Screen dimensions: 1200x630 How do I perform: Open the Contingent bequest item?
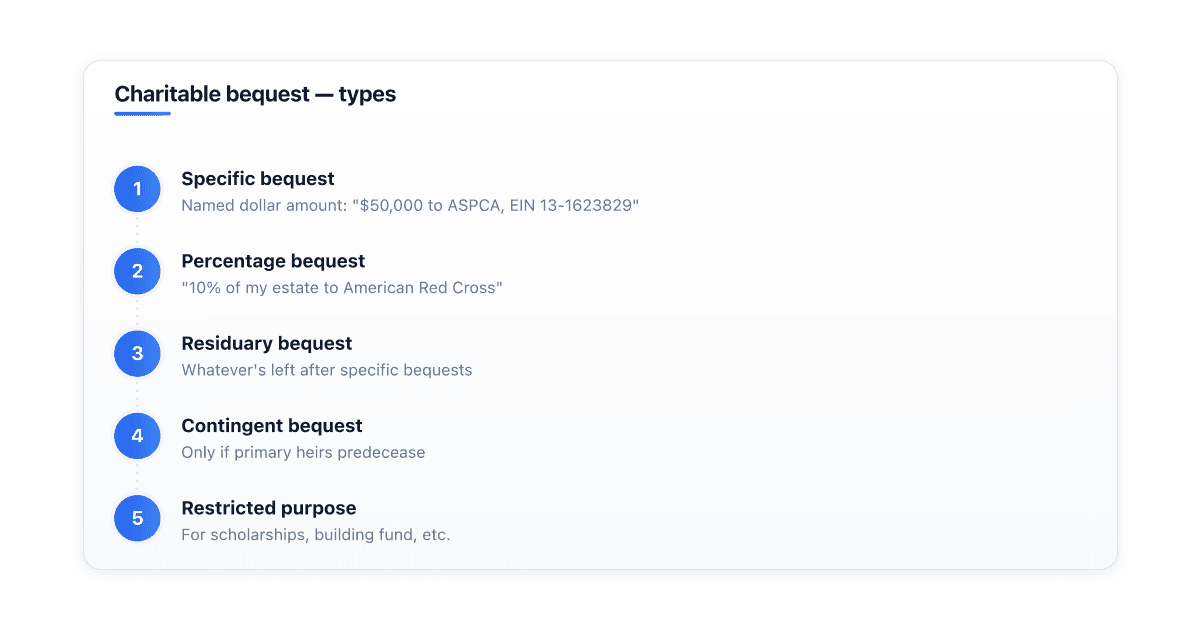(272, 426)
